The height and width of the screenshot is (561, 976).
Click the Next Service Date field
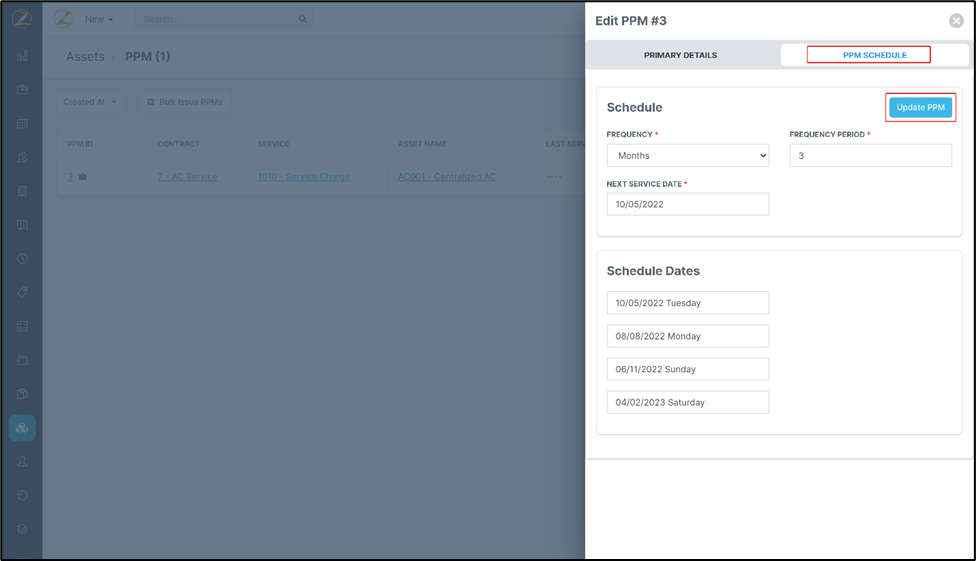(x=688, y=204)
